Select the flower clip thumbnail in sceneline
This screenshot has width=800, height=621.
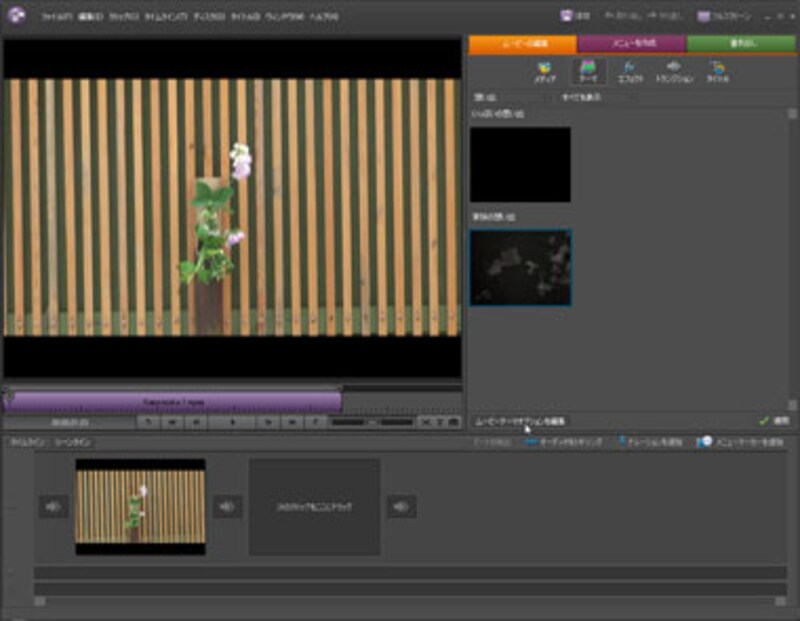pos(140,506)
